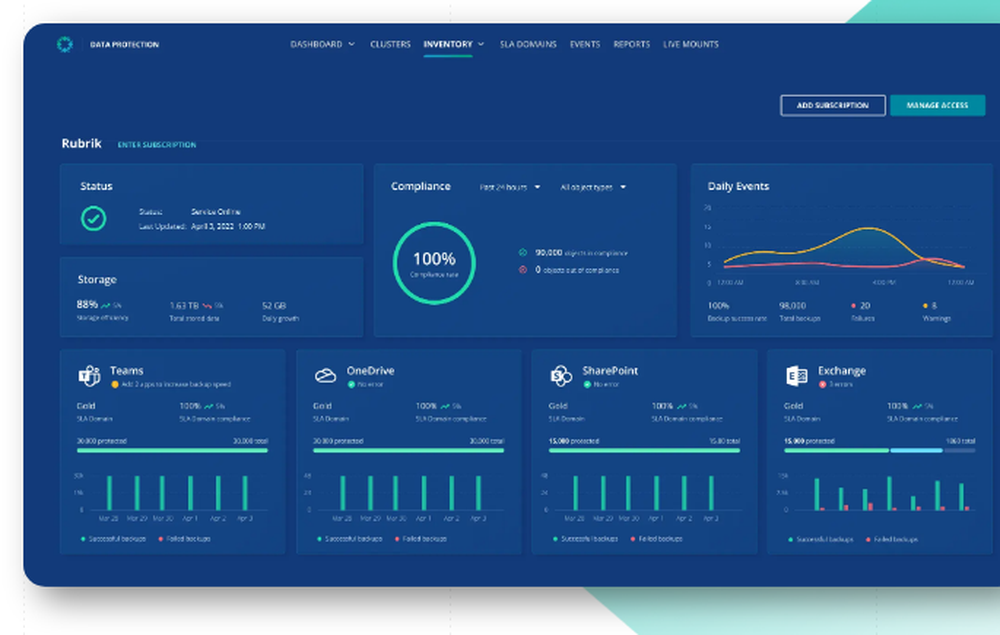Click the OneDrive Successful backups legend item
The height and width of the screenshot is (635, 1000).
[x=349, y=539]
